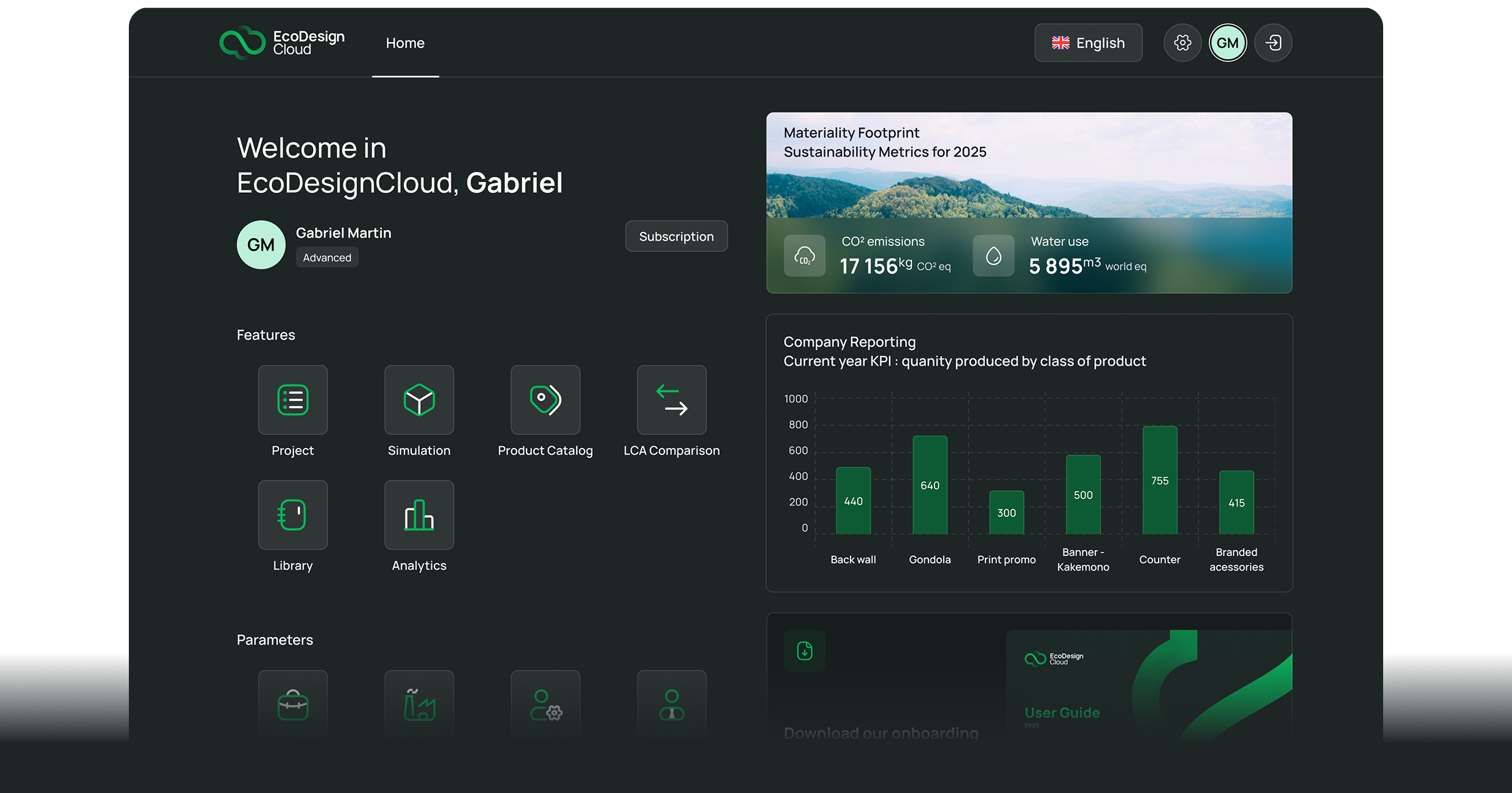Screen dimensions: 1512x793
Task: Open the Library notebook icon
Action: [x=293, y=514]
